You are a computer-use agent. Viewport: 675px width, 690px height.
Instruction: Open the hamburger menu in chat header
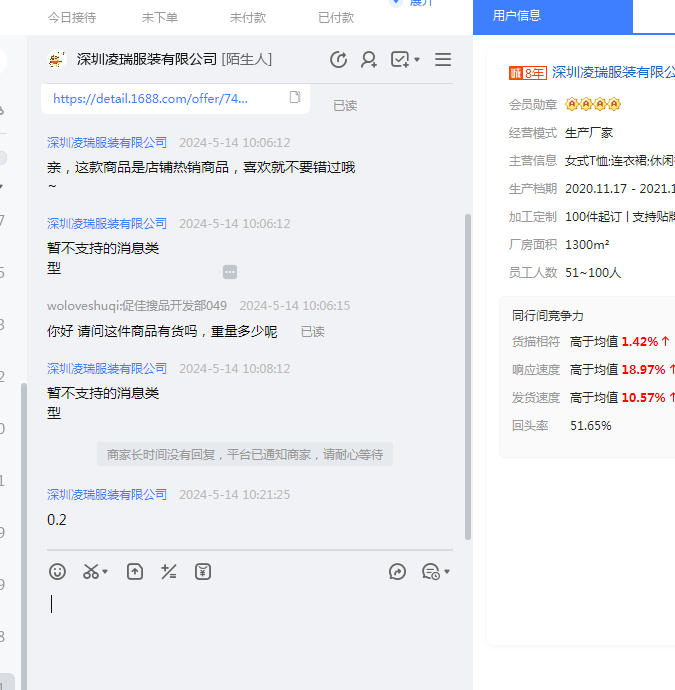(x=443, y=60)
